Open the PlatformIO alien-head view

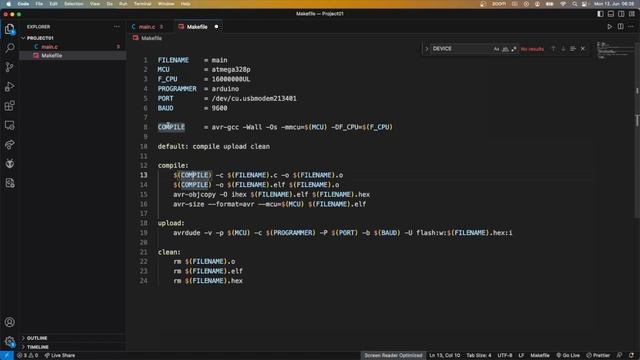click(9, 163)
